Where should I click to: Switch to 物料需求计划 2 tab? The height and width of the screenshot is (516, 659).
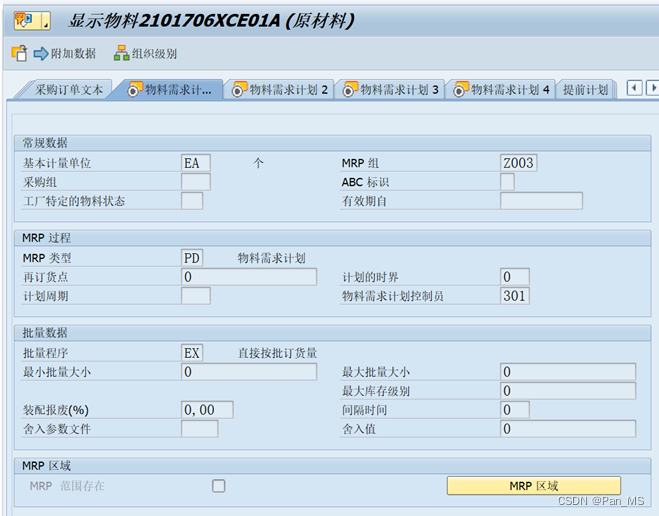279,90
